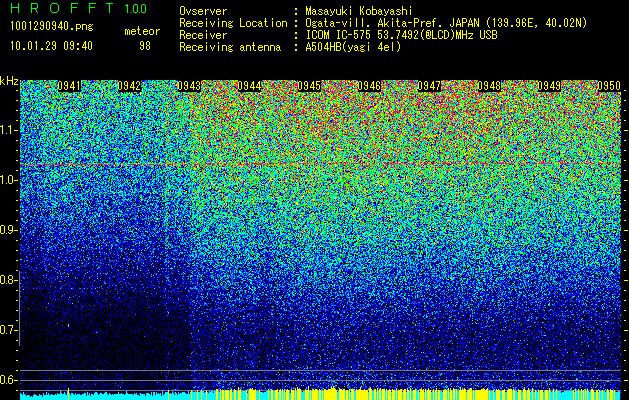Click the 1.1 frequency axis label
The height and width of the screenshot is (400, 629).
[7, 130]
